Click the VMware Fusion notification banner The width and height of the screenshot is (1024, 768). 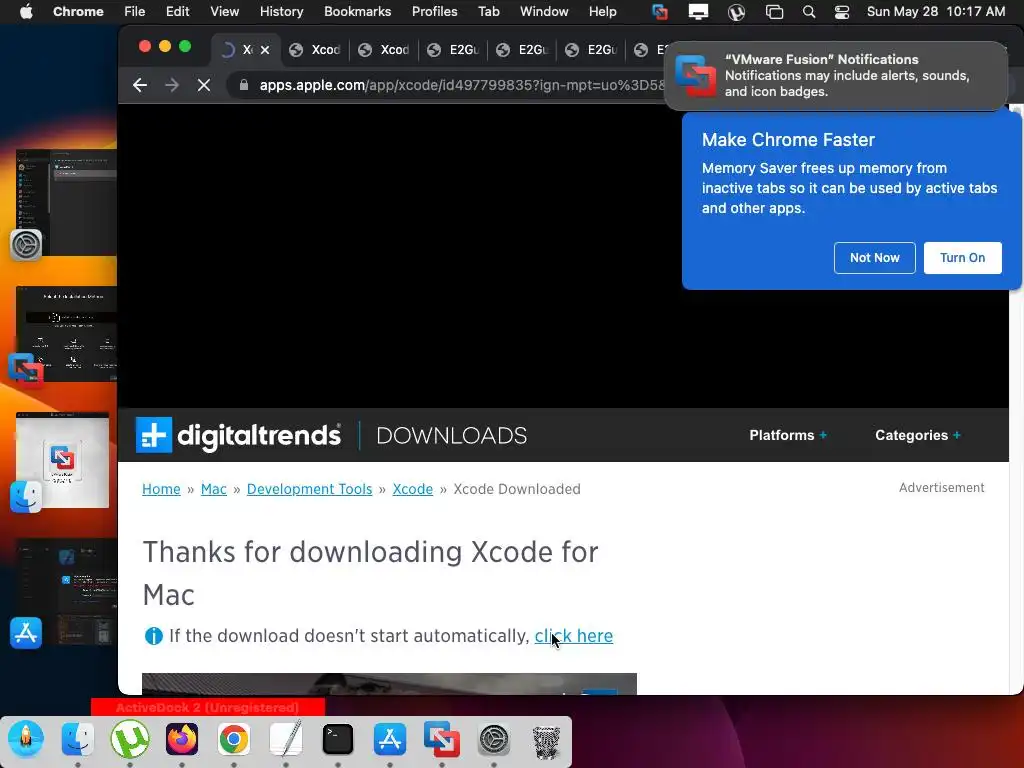836,76
